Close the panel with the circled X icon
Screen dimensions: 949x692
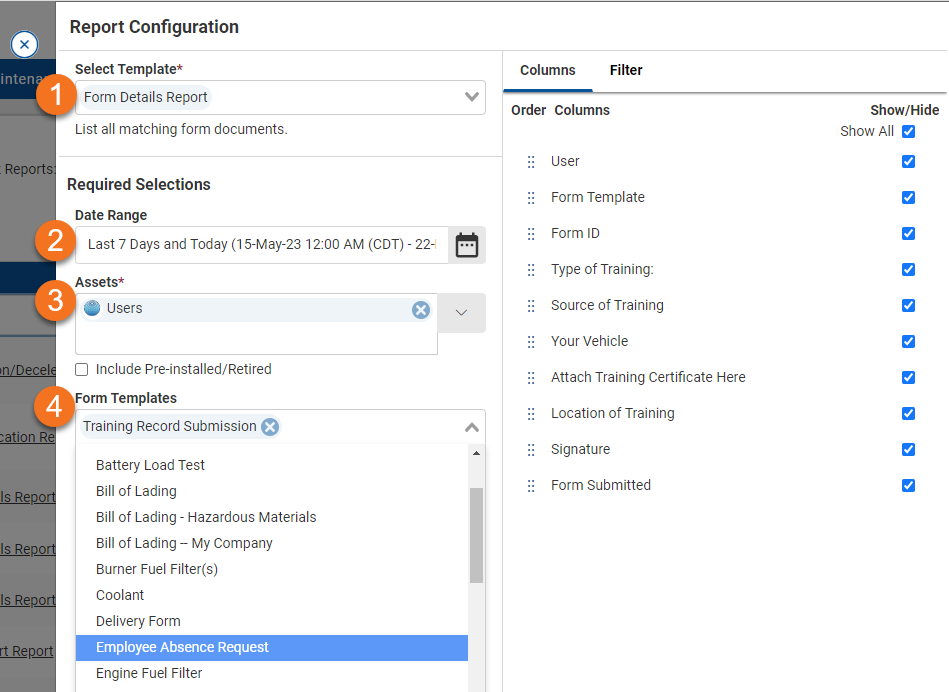click(24, 44)
